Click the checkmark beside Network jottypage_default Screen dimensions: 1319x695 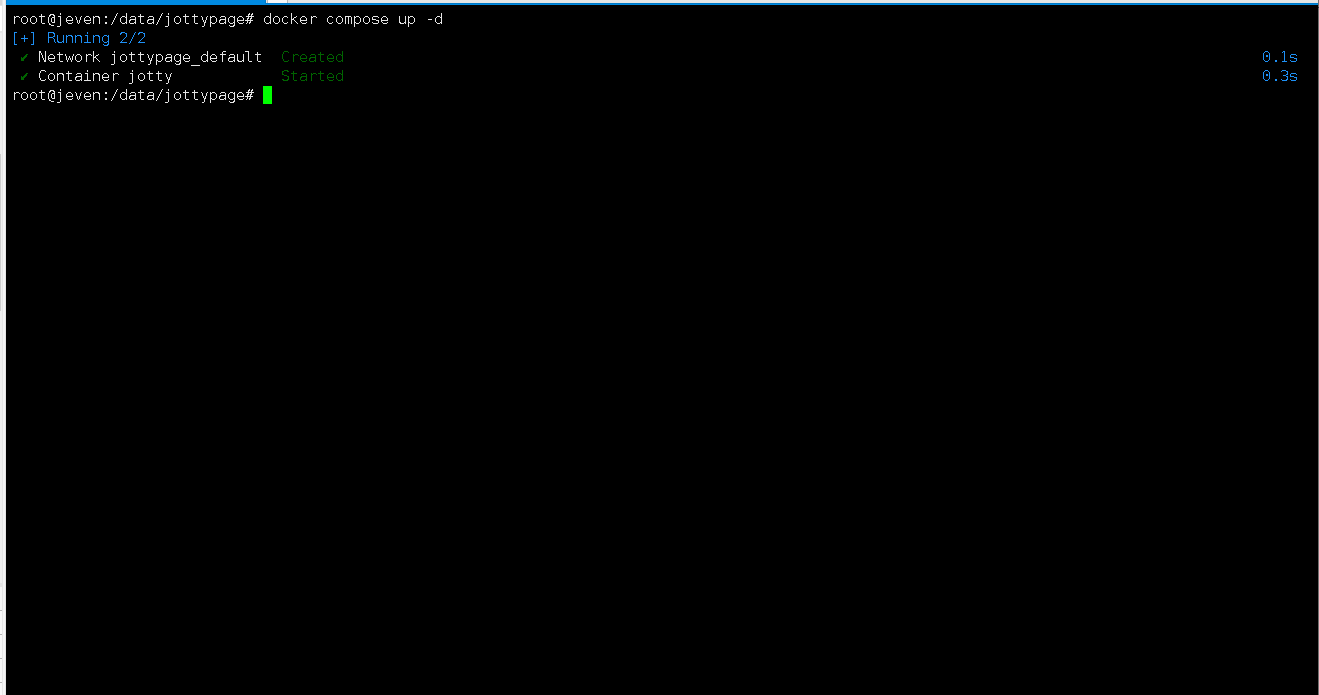coord(24,57)
